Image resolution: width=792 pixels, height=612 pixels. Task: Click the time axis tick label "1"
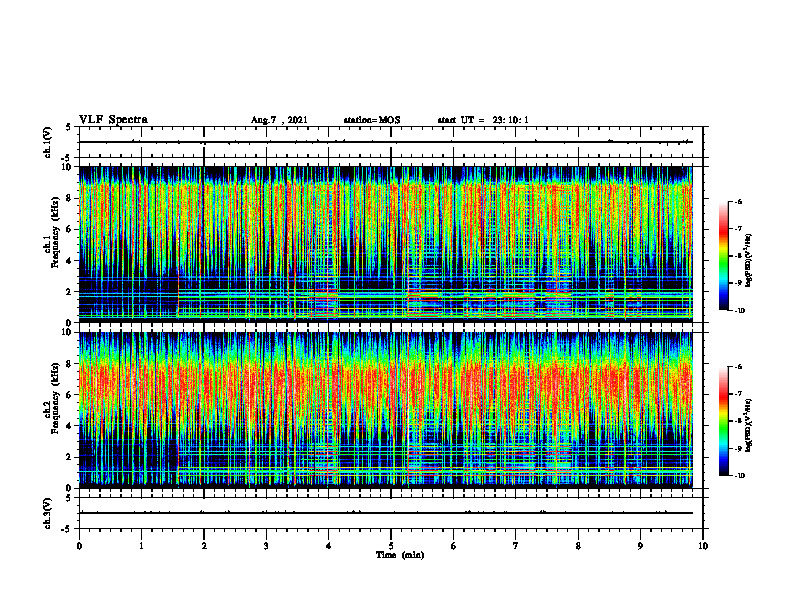[x=141, y=546]
